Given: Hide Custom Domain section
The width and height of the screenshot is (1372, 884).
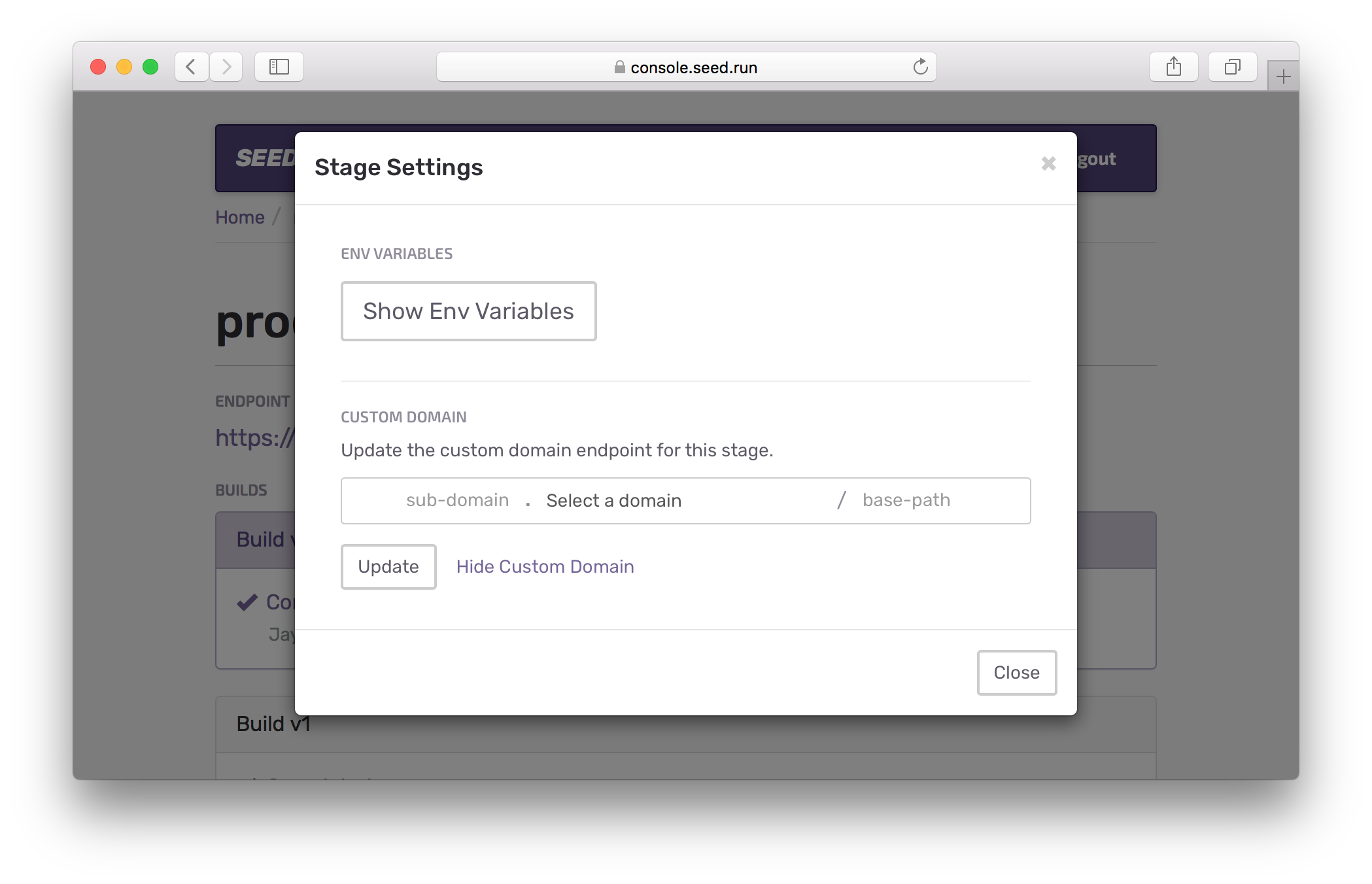Looking at the screenshot, I should [x=545, y=566].
